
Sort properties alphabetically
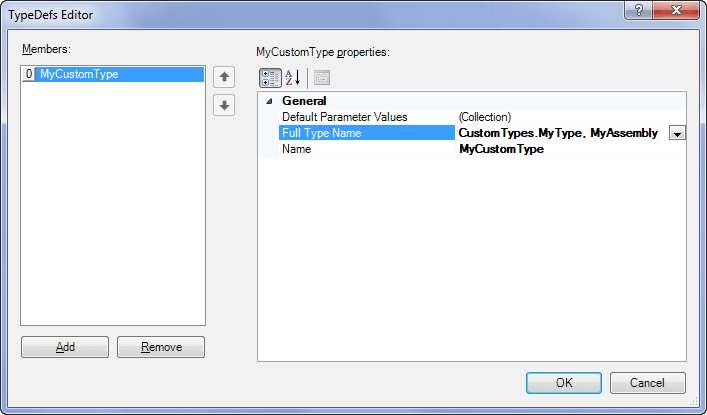tap(293, 78)
